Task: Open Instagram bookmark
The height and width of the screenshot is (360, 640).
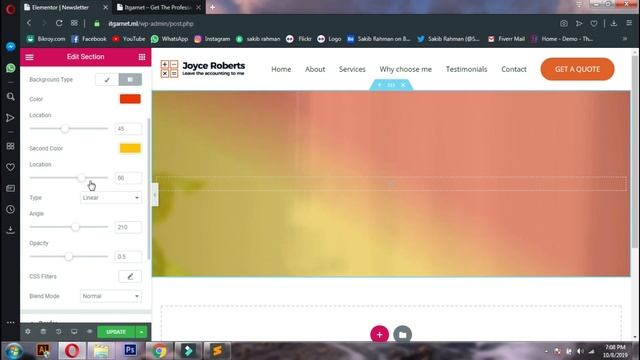Action: (212, 39)
